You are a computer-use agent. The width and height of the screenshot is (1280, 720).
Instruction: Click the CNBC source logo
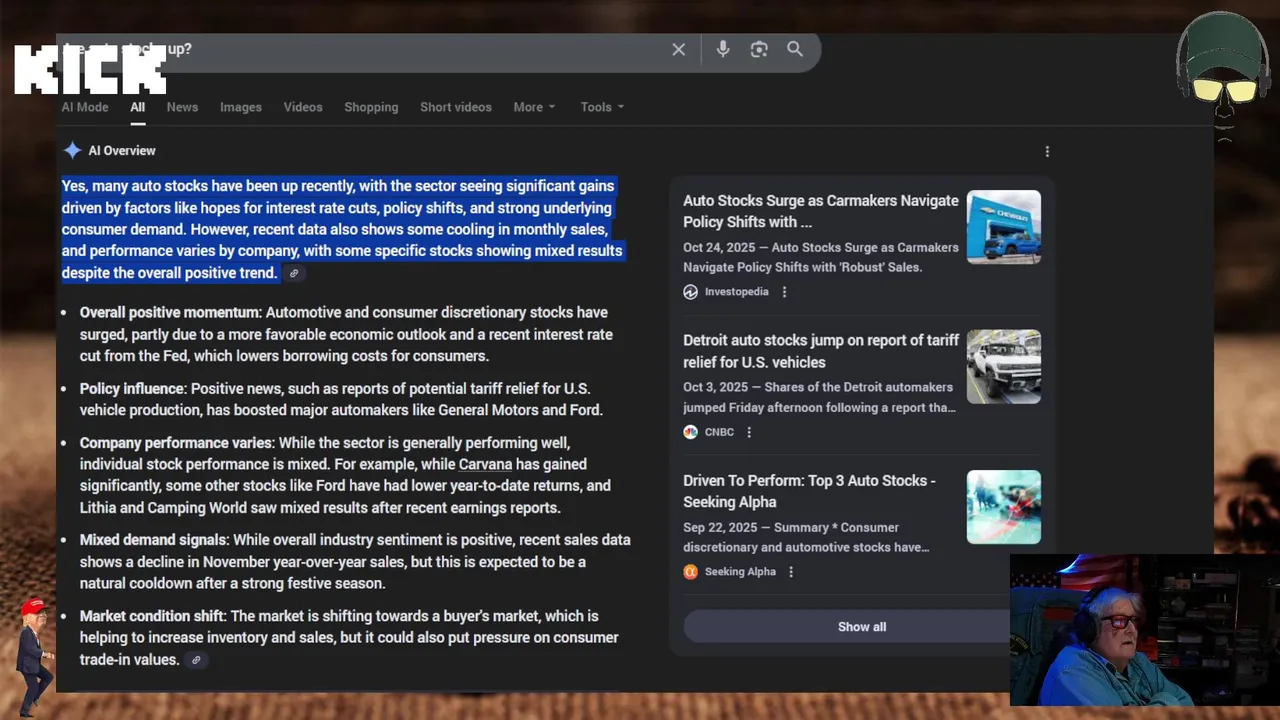point(690,432)
